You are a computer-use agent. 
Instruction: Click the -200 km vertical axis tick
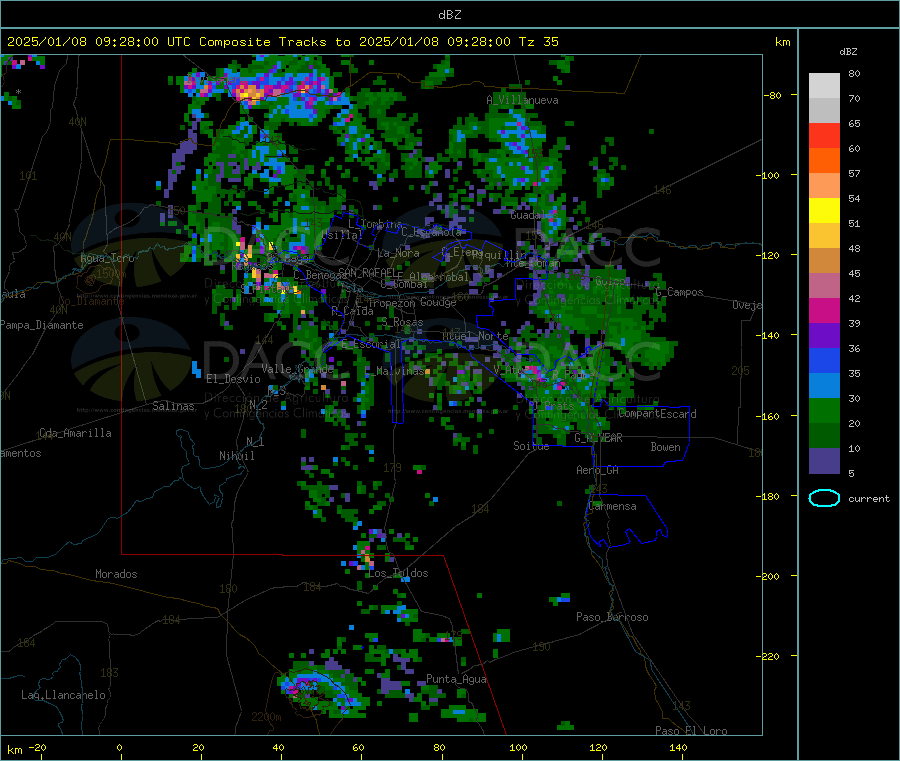[x=769, y=576]
